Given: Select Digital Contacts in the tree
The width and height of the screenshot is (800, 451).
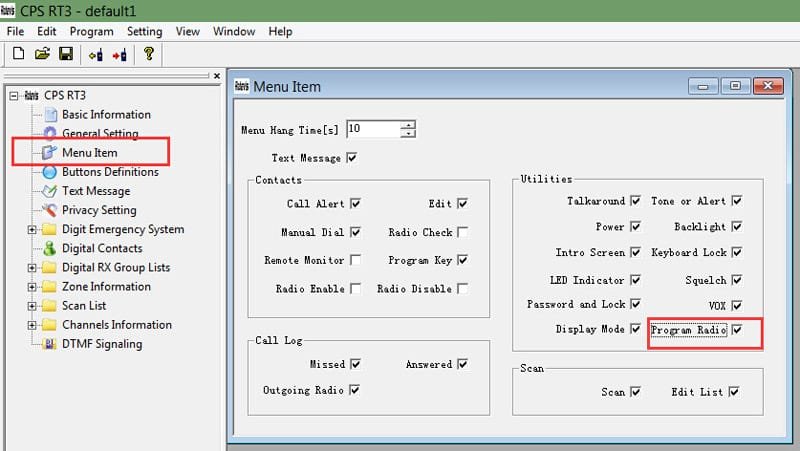Looking at the screenshot, I should [x=102, y=248].
